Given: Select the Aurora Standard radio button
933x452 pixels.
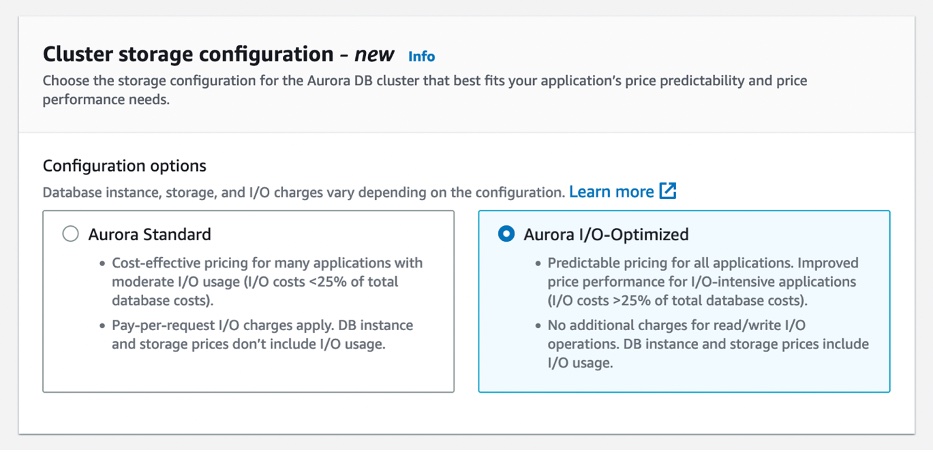Looking at the screenshot, I should [70, 234].
